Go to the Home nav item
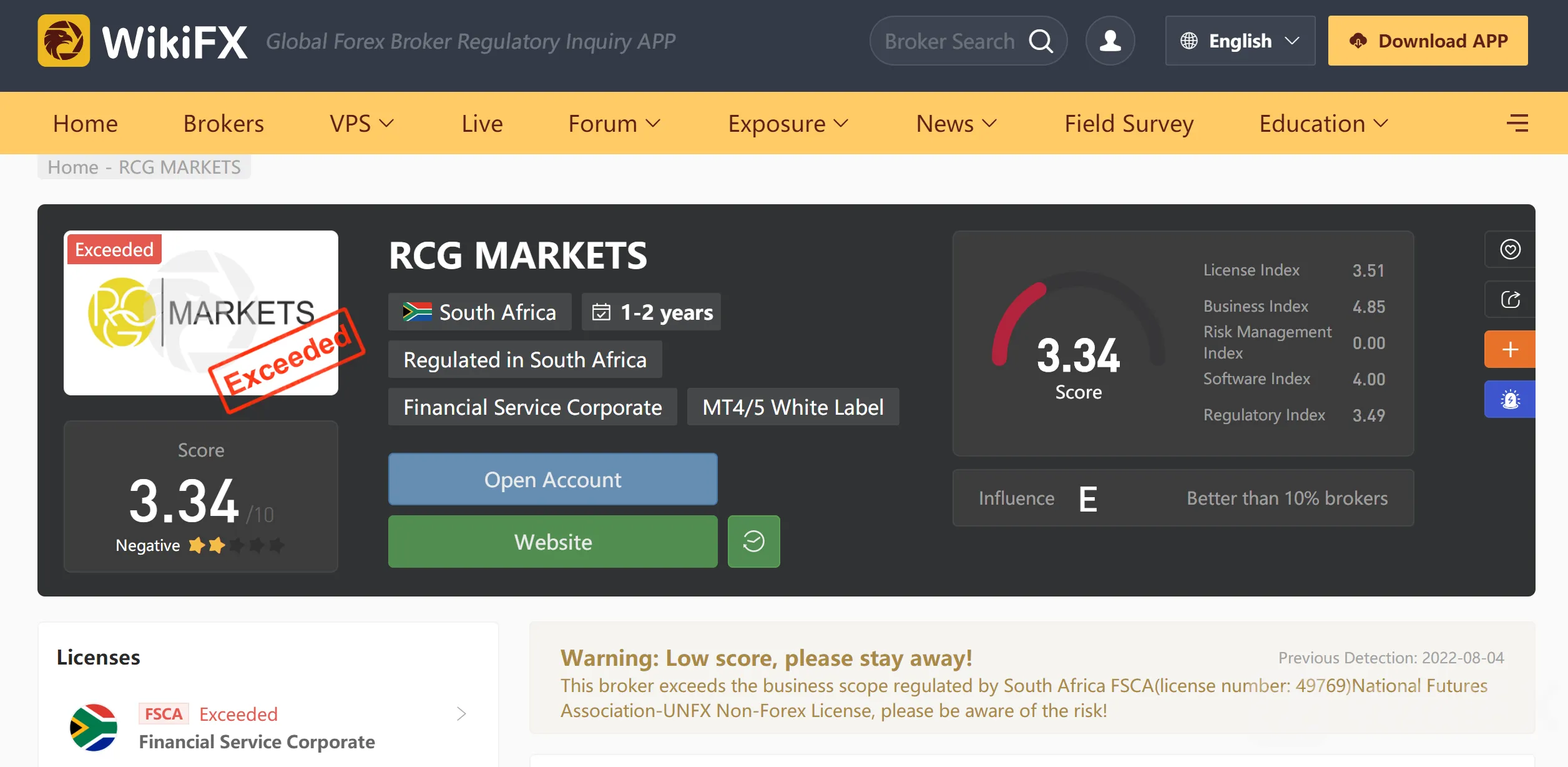The image size is (1568, 767). 86,123
